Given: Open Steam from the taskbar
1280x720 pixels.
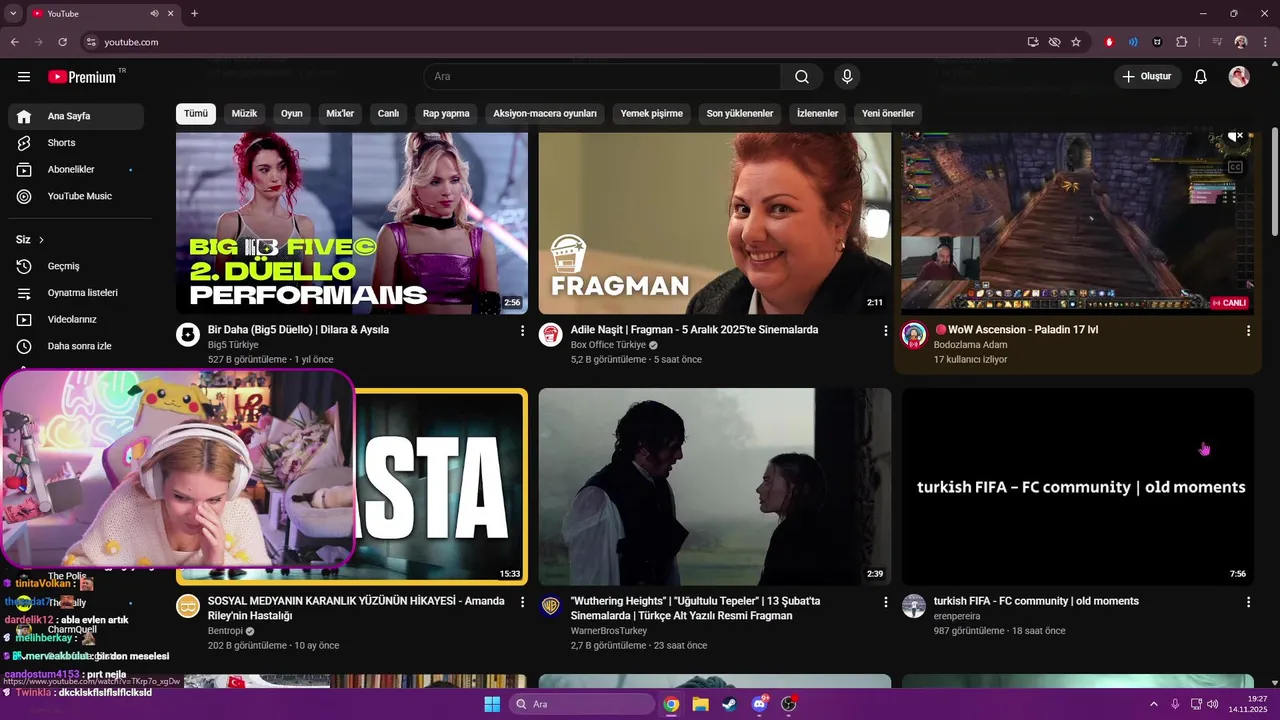Looking at the screenshot, I should click(729, 704).
